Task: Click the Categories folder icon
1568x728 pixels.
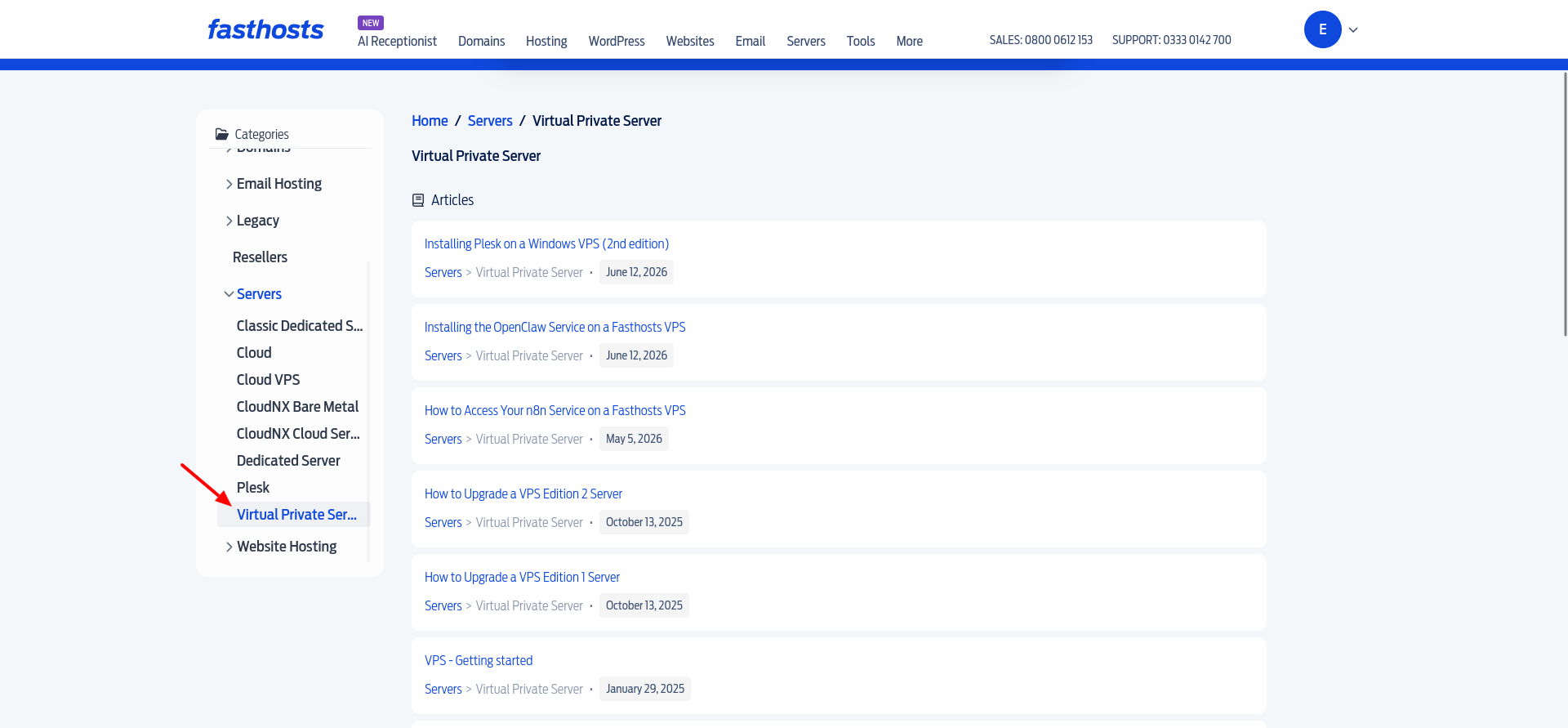Action: (221, 134)
